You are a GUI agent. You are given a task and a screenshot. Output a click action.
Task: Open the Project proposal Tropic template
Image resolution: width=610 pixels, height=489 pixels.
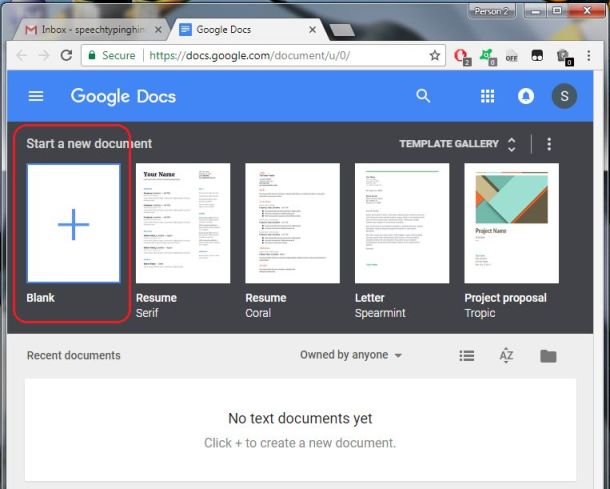tap(512, 223)
